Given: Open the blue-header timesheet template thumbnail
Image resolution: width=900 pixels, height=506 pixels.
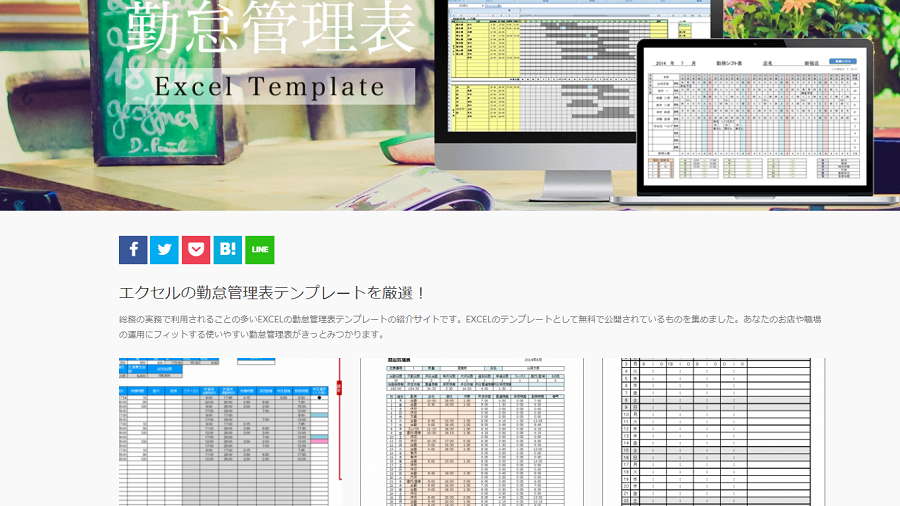Looking at the screenshot, I should [x=230, y=432].
